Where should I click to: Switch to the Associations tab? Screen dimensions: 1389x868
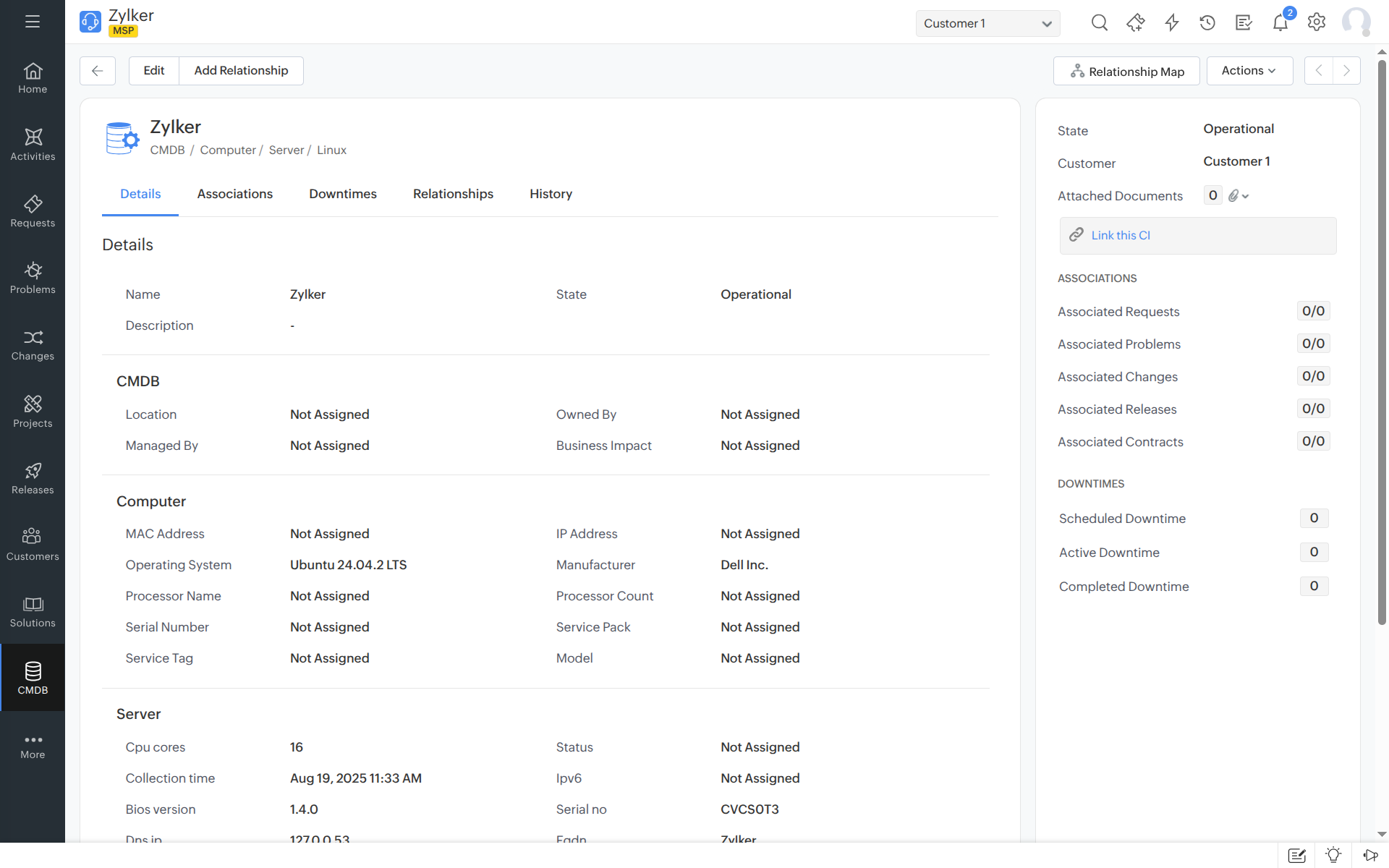coord(234,193)
